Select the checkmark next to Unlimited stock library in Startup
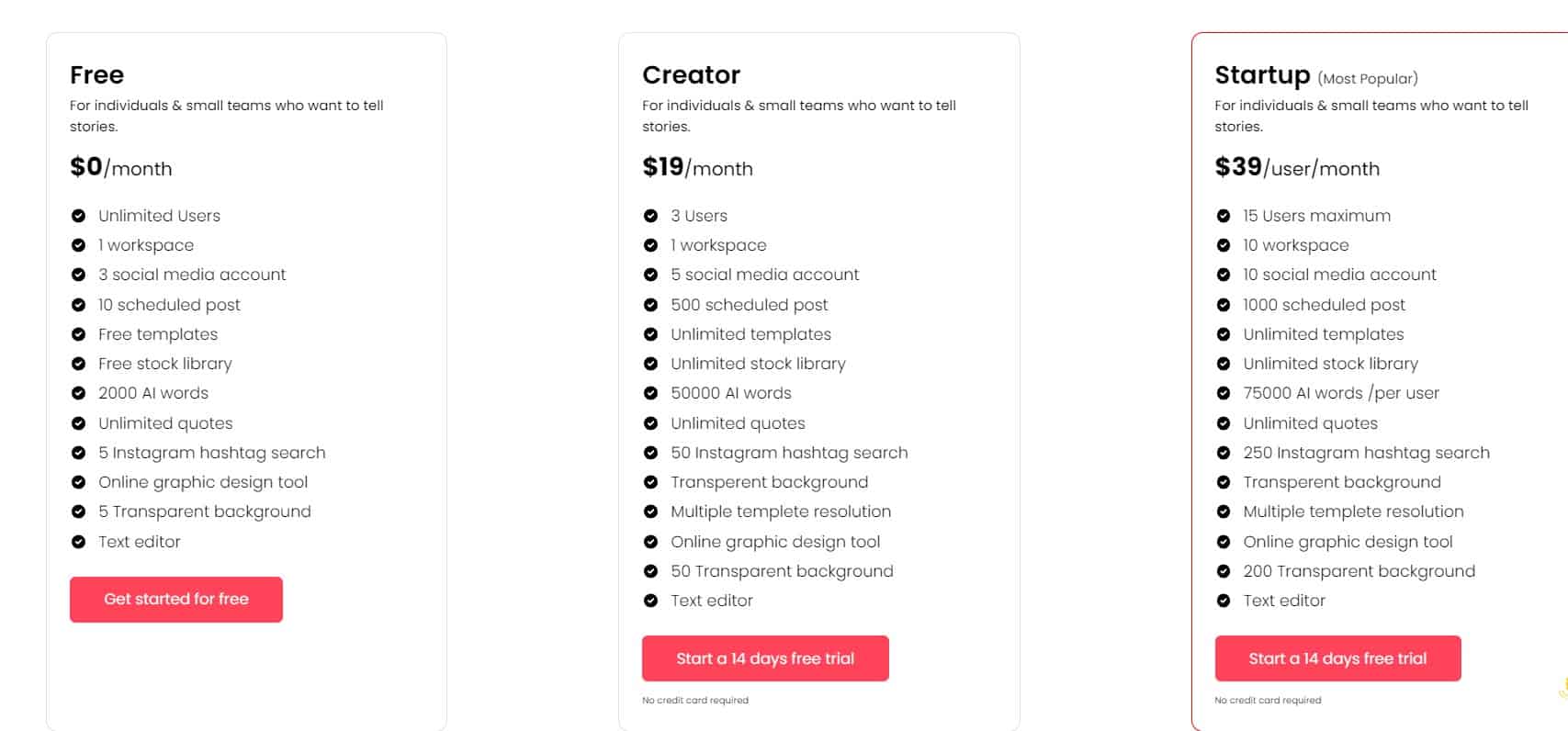The width and height of the screenshot is (1568, 731). (x=1224, y=364)
